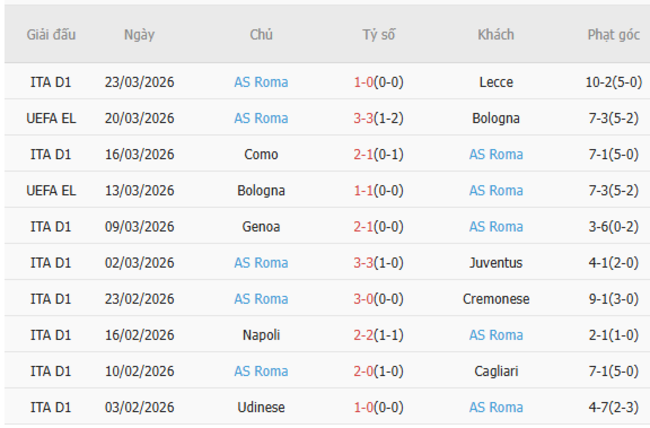
Task: Click Juventus away team name
Action: 496,262
